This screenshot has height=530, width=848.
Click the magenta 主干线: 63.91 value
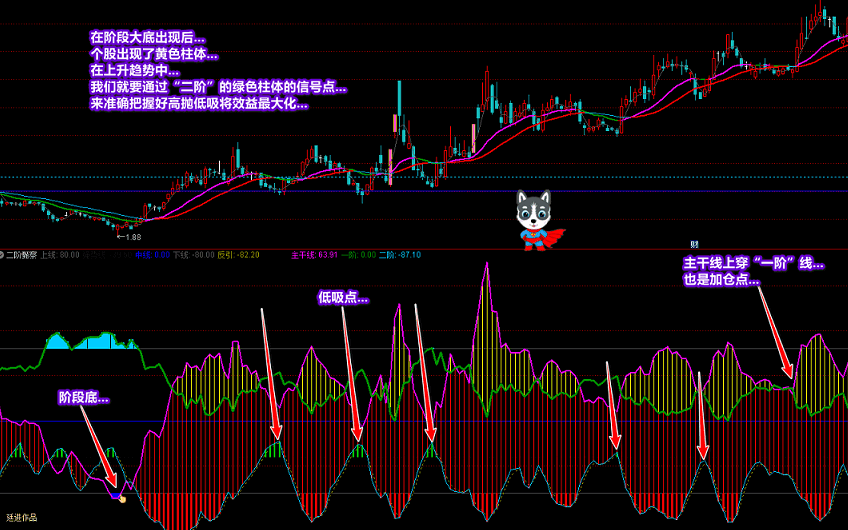(314, 255)
